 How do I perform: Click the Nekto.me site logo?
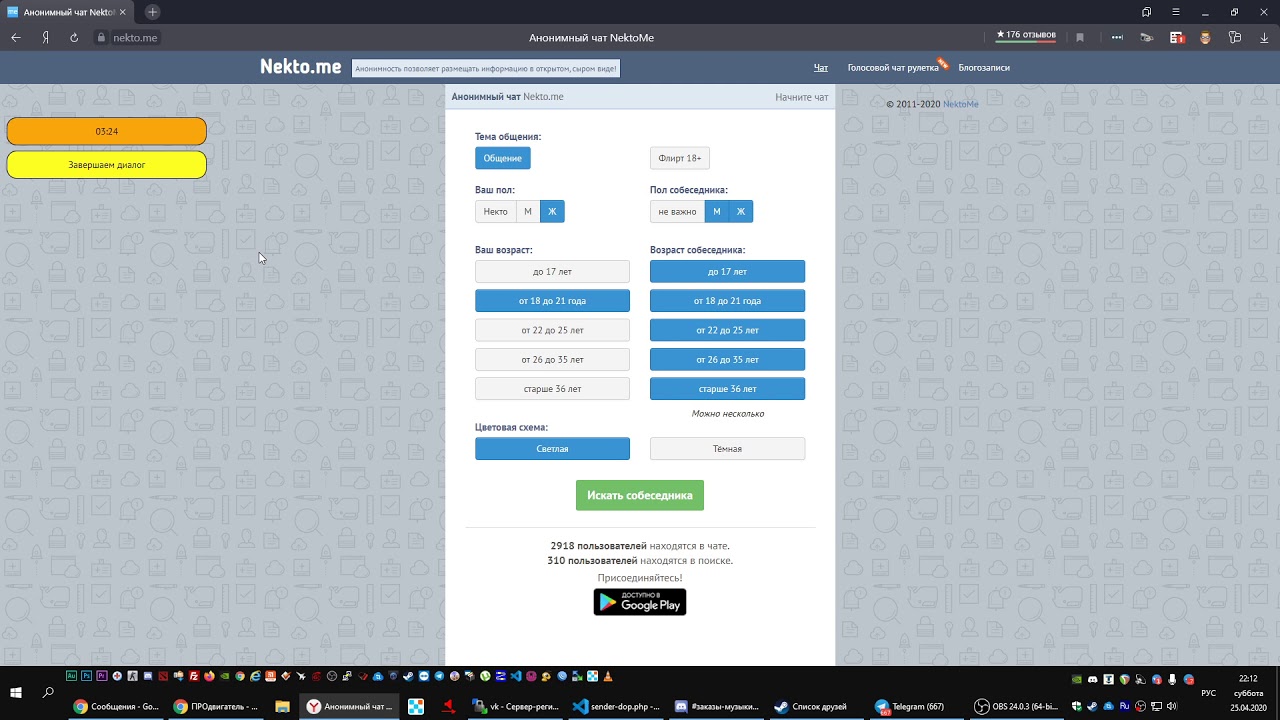pos(301,67)
